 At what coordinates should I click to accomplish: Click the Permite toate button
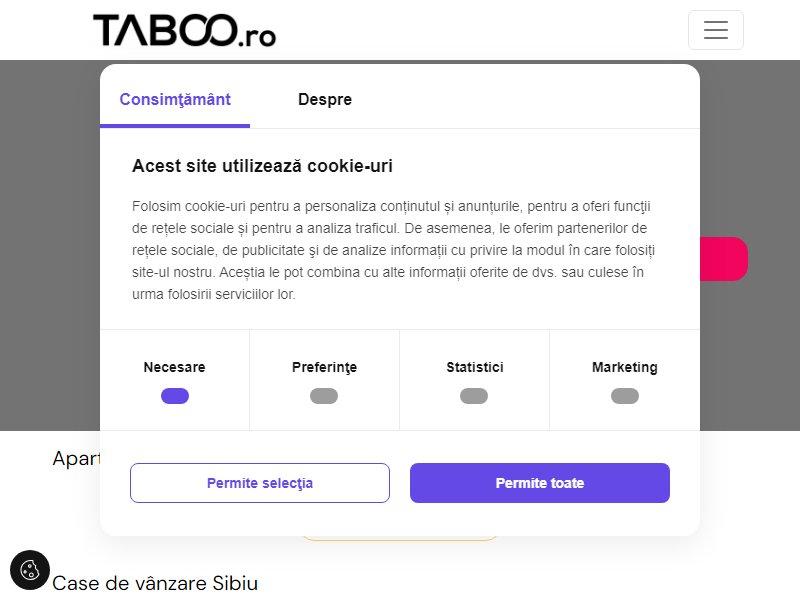pyautogui.click(x=540, y=483)
